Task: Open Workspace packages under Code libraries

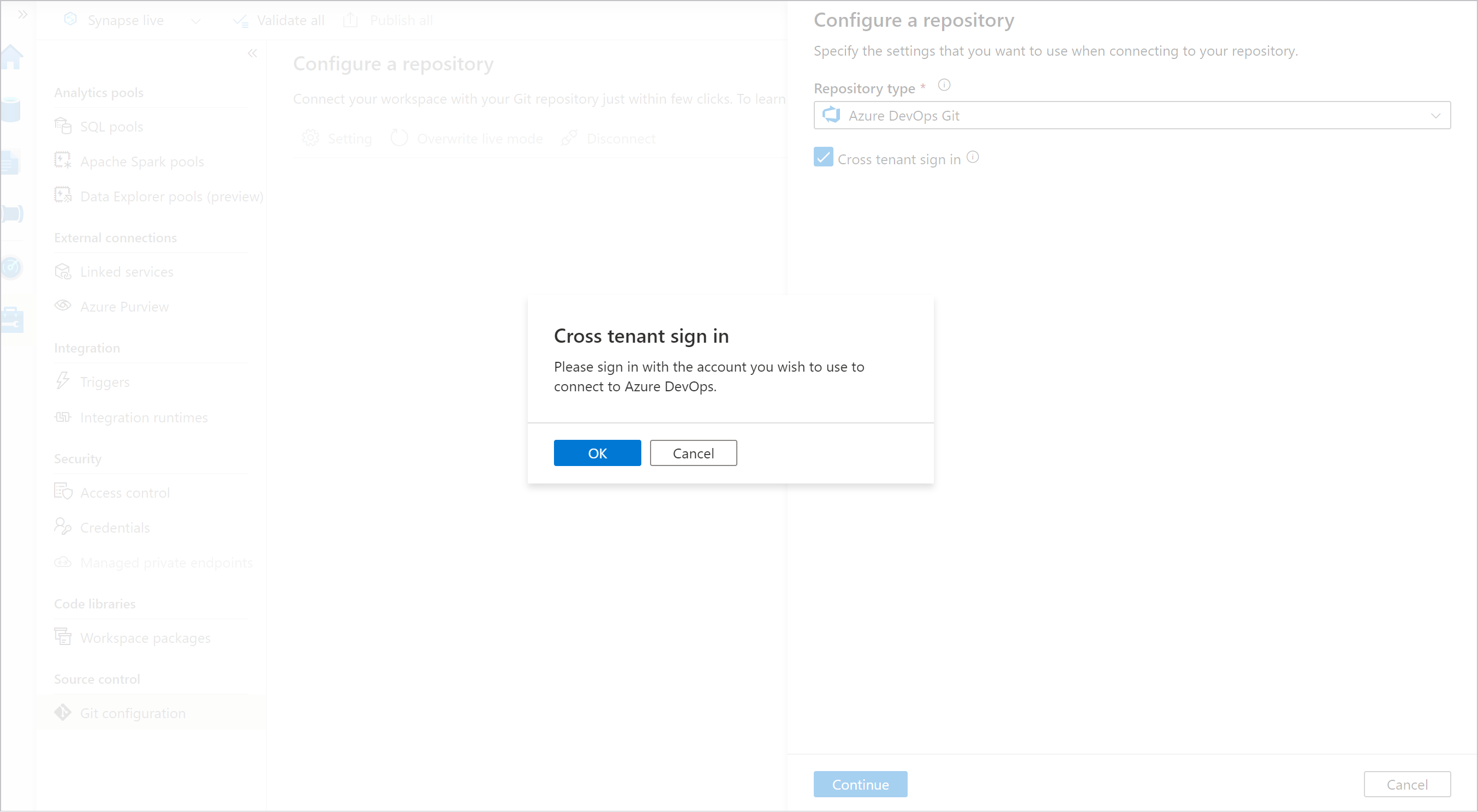Action: [x=145, y=638]
